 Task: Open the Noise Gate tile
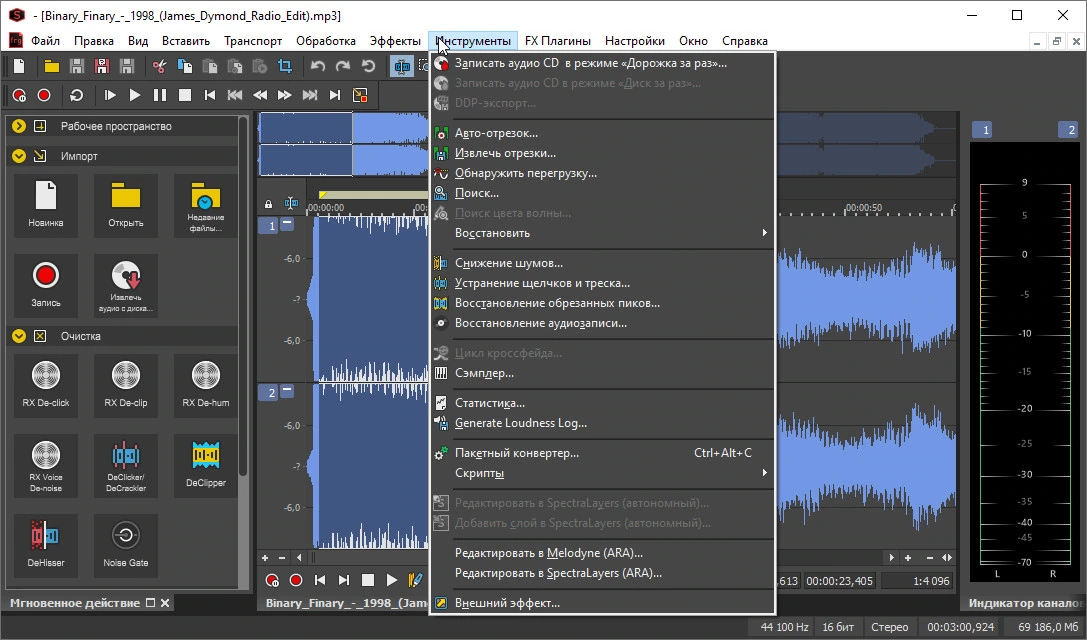125,546
